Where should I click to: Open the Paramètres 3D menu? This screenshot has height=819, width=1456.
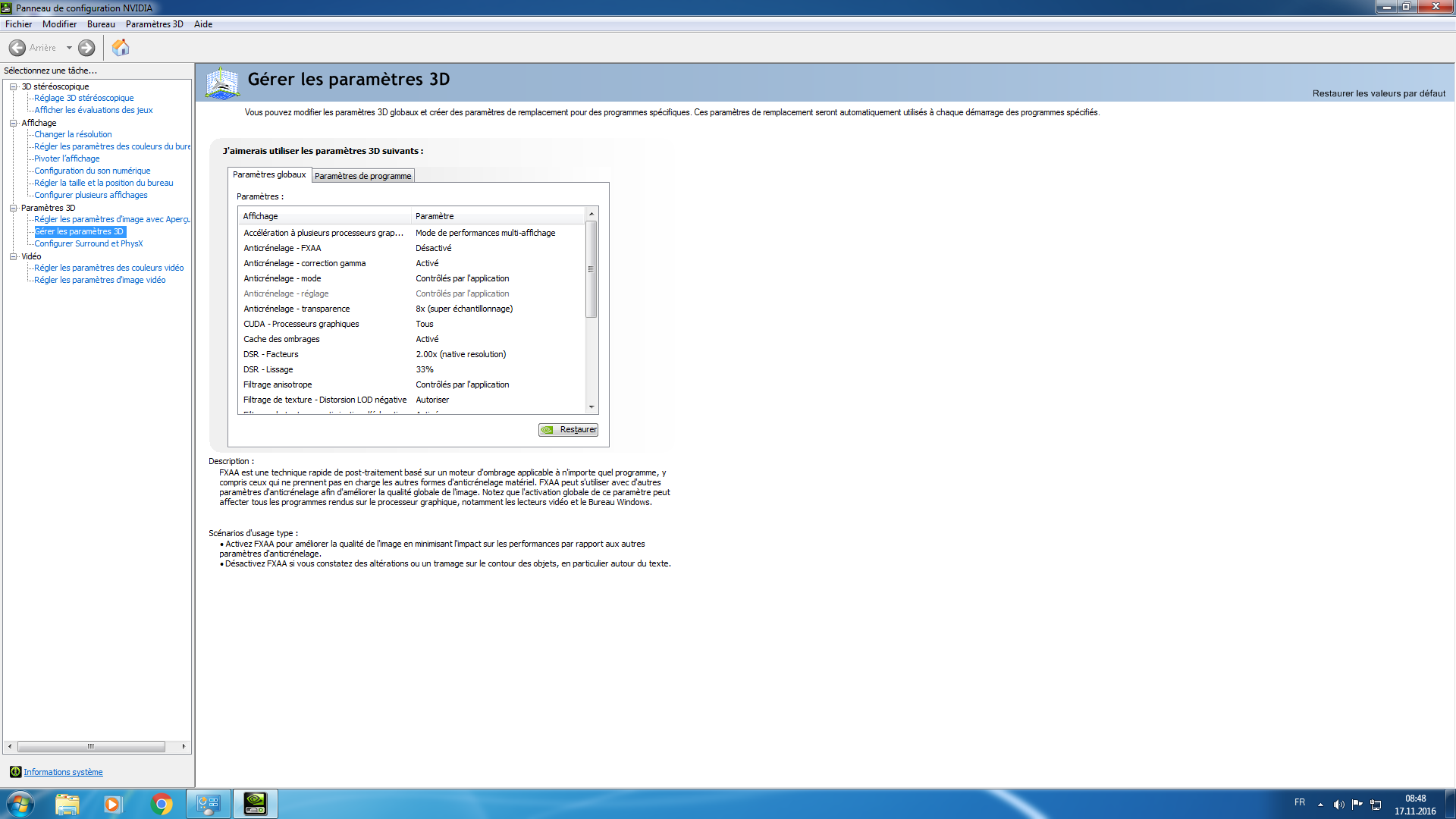point(155,24)
